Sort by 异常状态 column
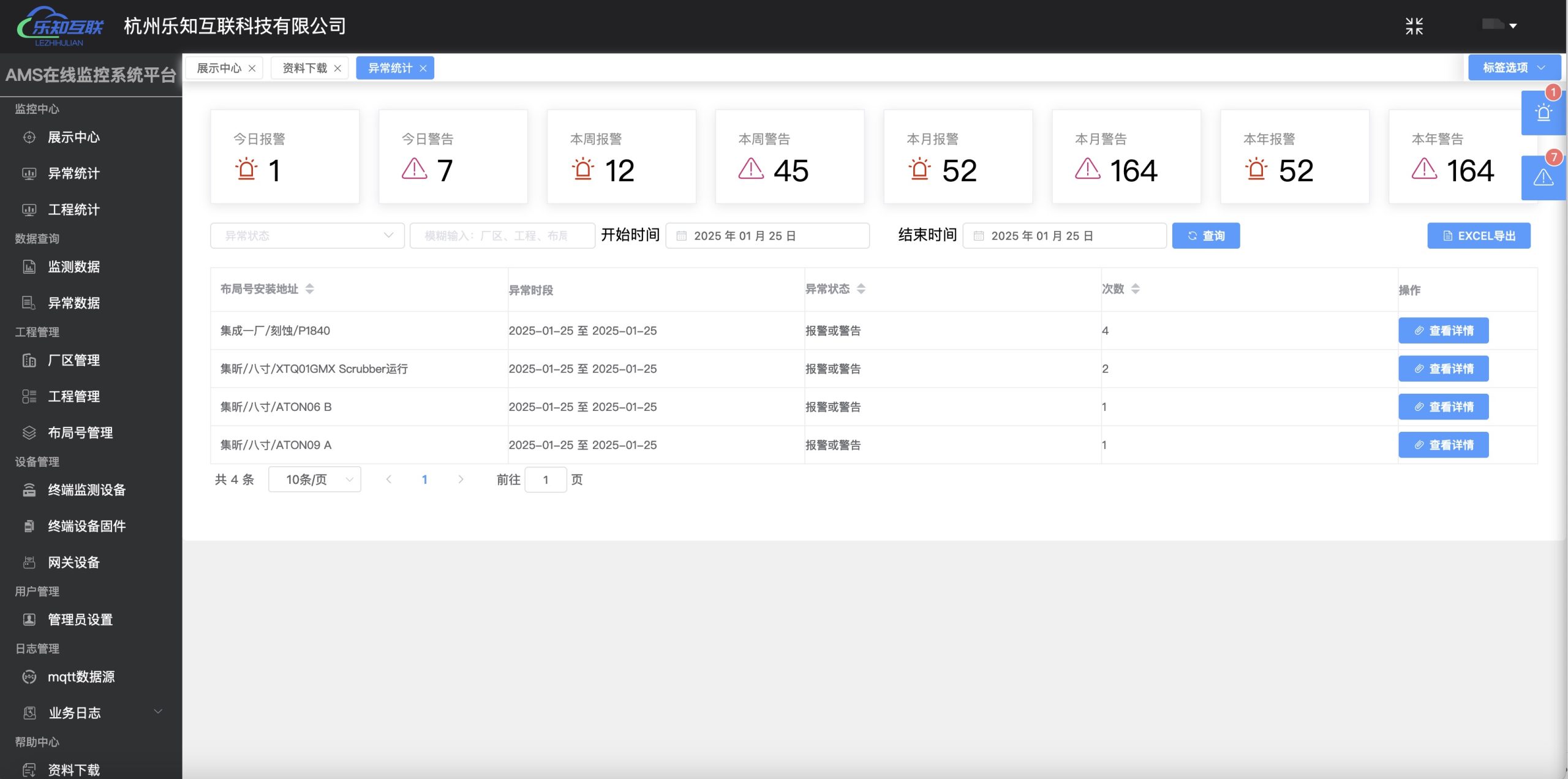Image resolution: width=1568 pixels, height=779 pixels. (861, 289)
